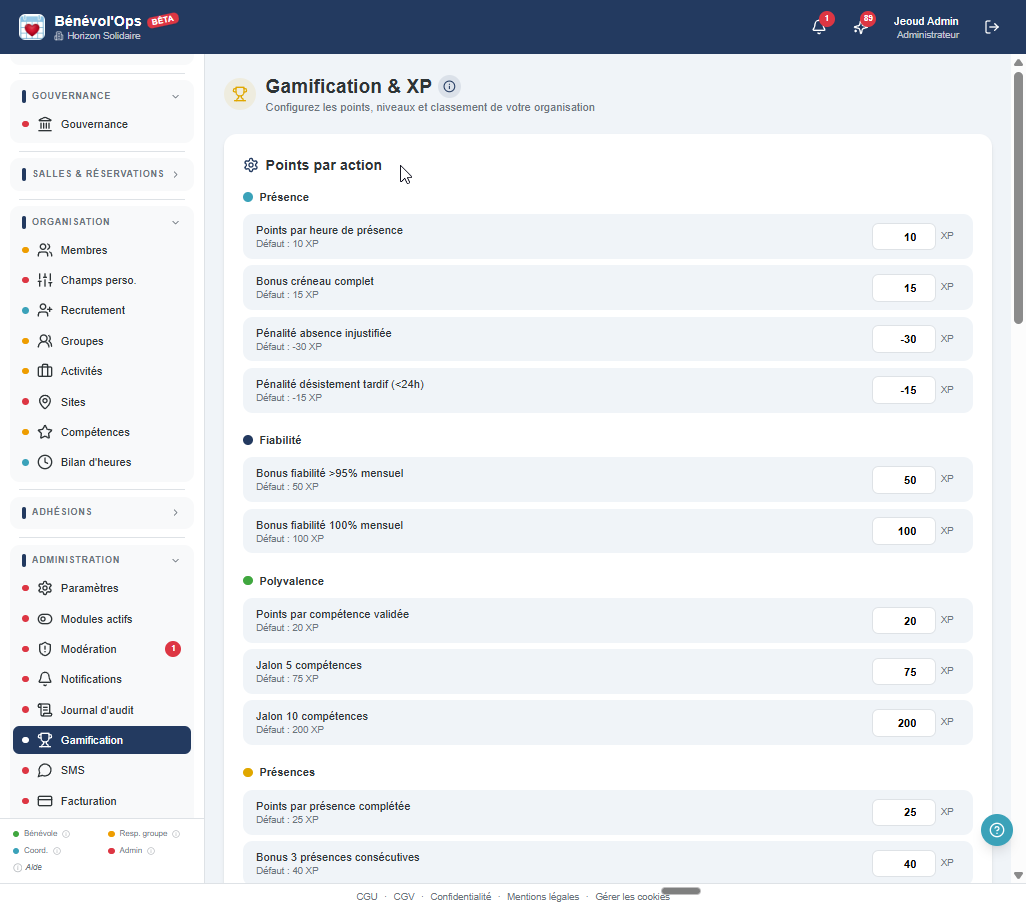This screenshot has height=910, width=1026.
Task: Collapse the GOUVERNANCE section chevron
Action: [x=175, y=96]
